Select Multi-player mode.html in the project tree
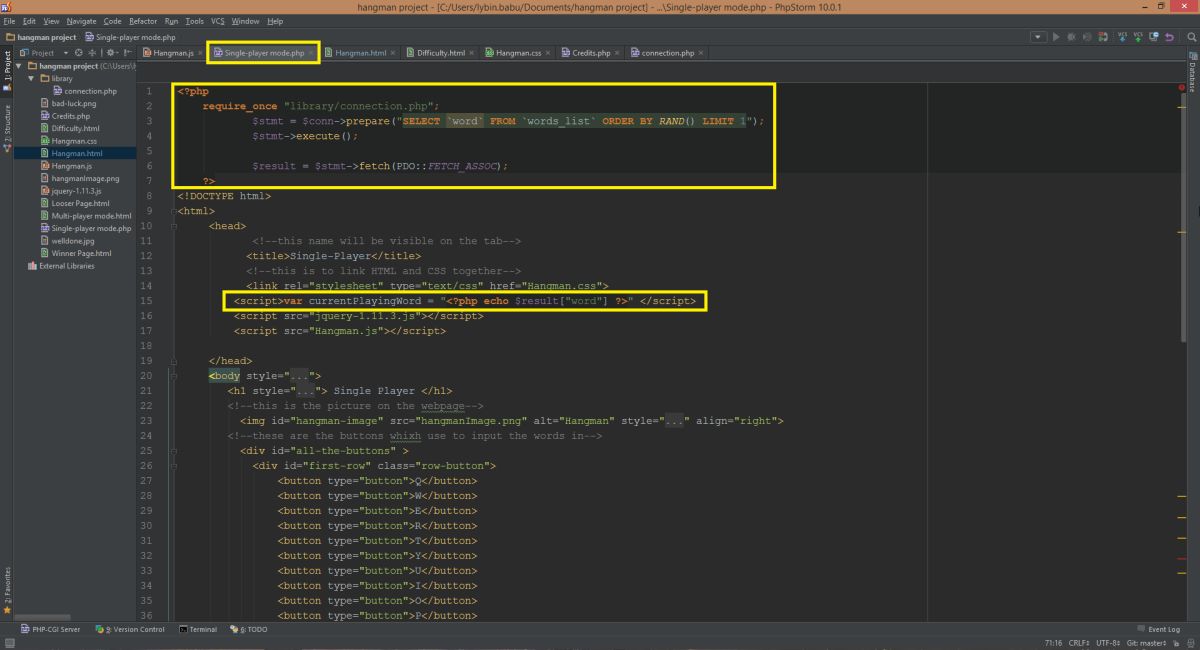The height and width of the screenshot is (650, 1200). click(85, 216)
